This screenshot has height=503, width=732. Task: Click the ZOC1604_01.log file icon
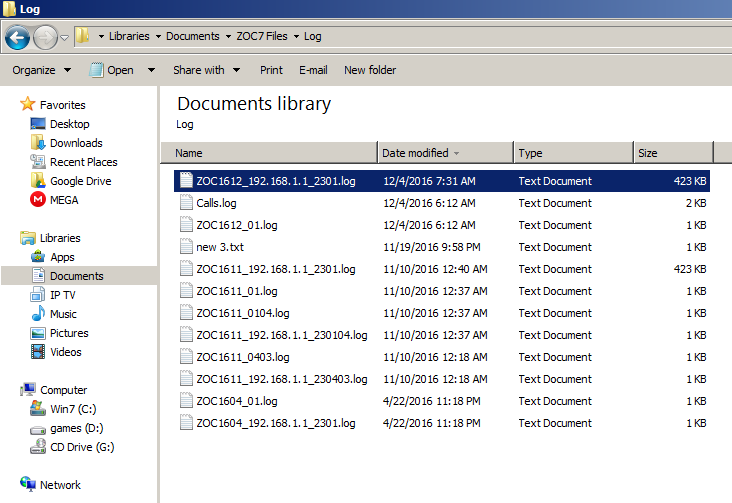pyautogui.click(x=186, y=400)
